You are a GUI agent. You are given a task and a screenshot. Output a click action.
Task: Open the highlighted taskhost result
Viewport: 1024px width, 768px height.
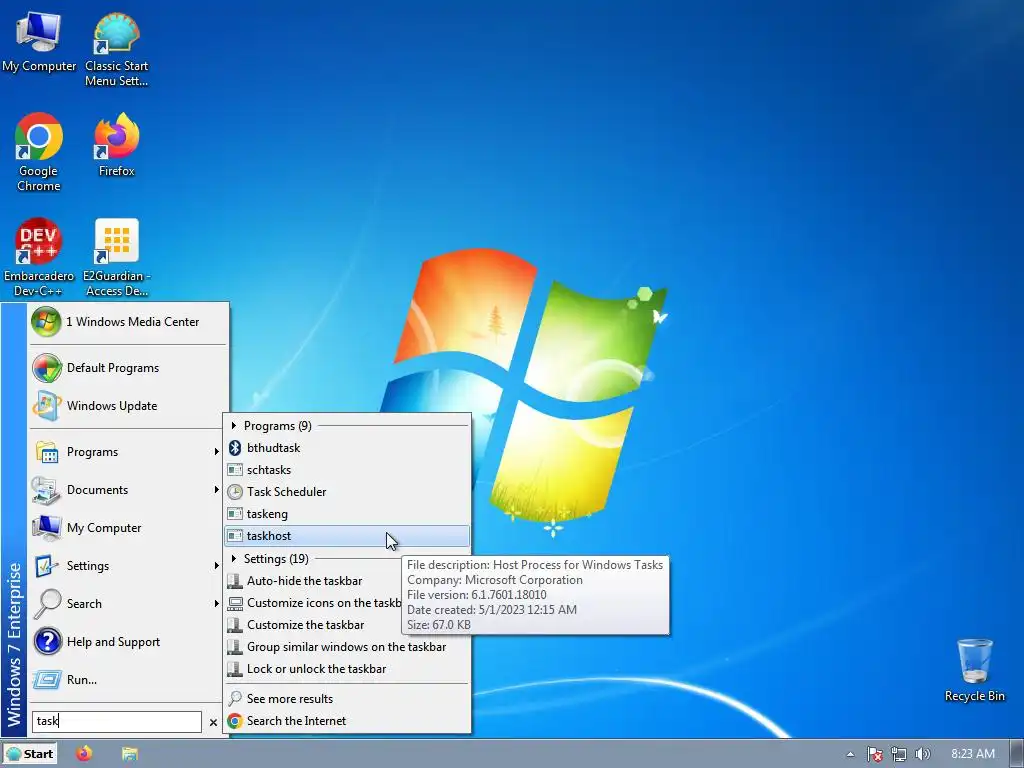347,536
